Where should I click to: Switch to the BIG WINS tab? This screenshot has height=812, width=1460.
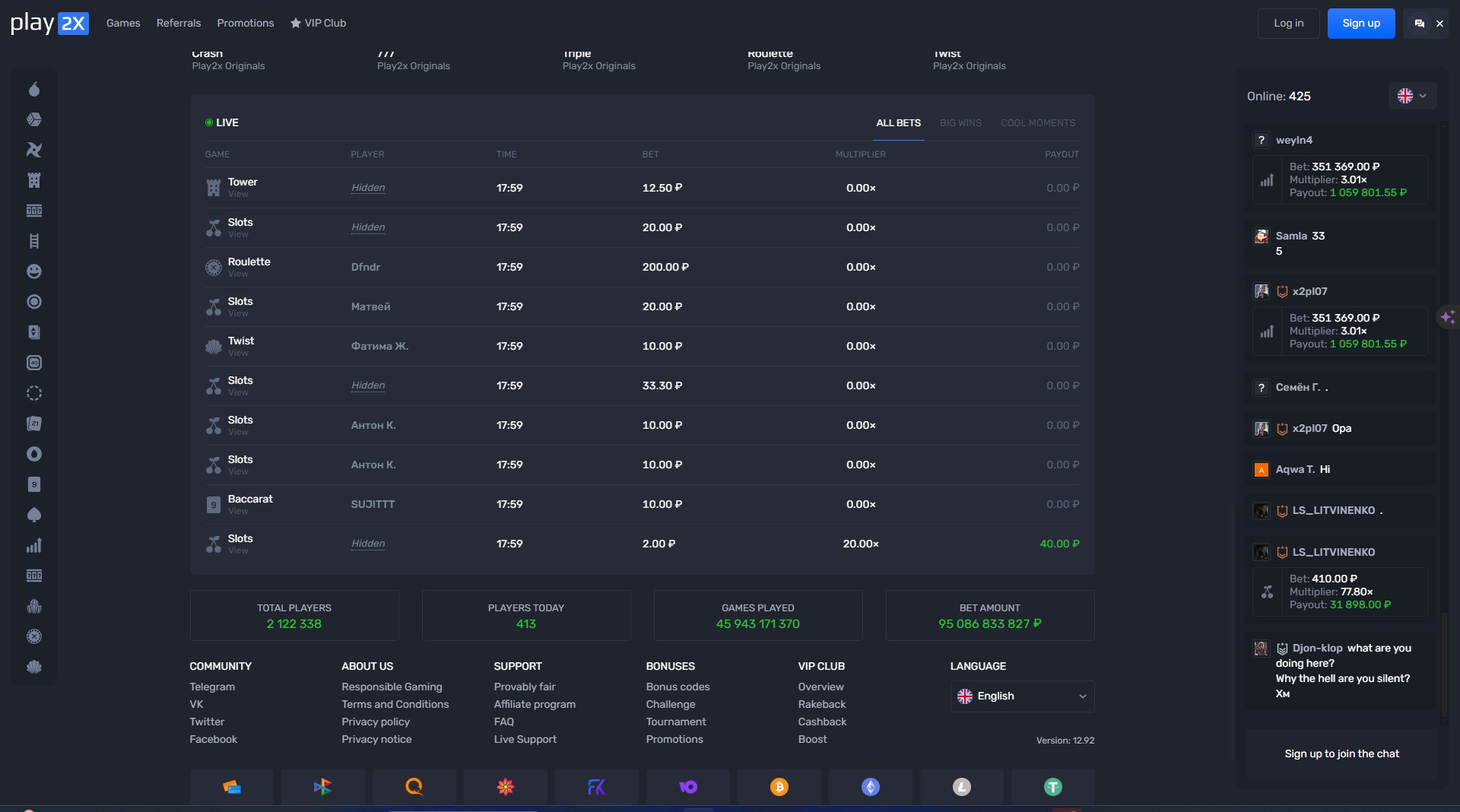(960, 122)
